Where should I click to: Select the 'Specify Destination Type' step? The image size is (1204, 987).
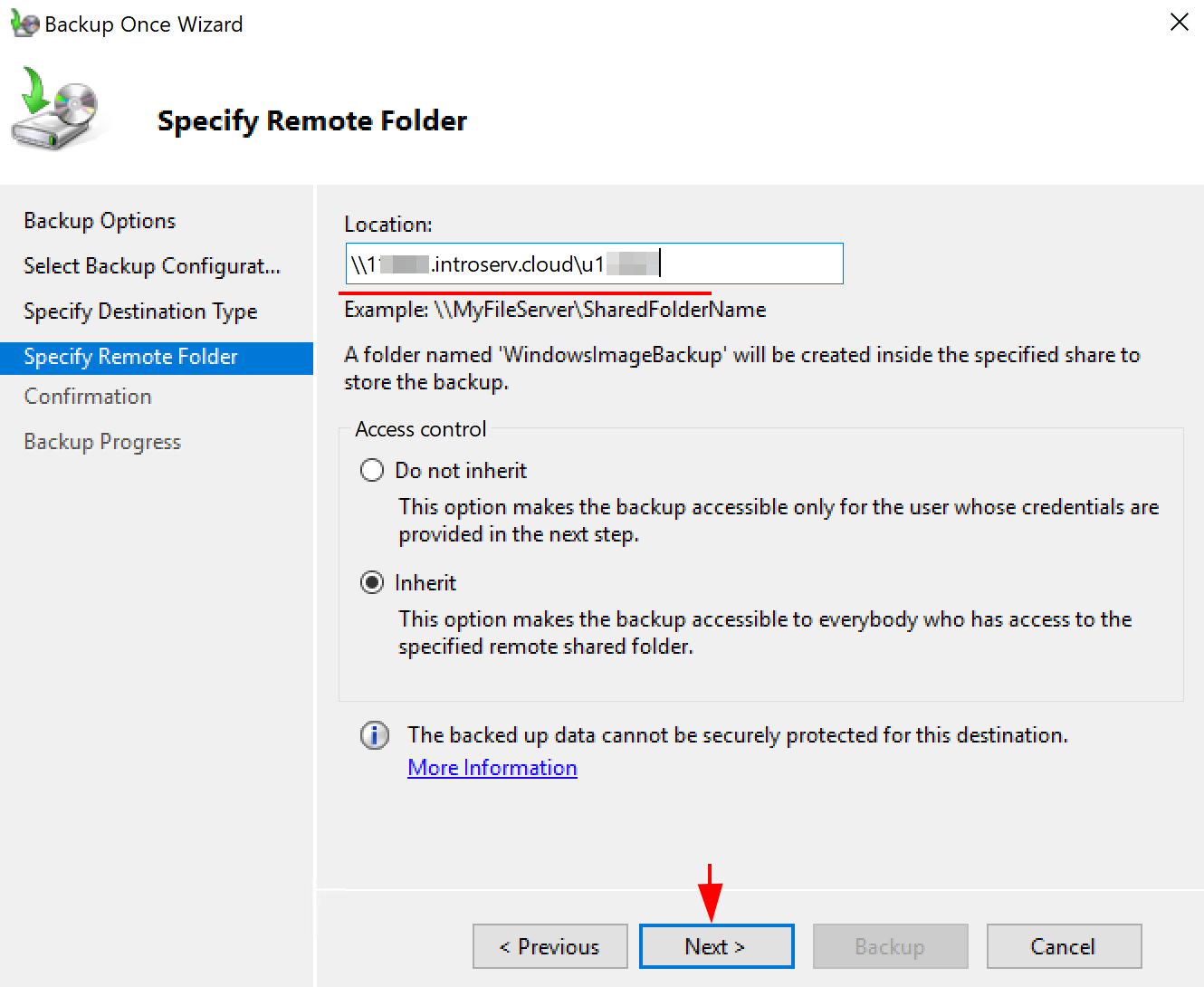(x=139, y=311)
